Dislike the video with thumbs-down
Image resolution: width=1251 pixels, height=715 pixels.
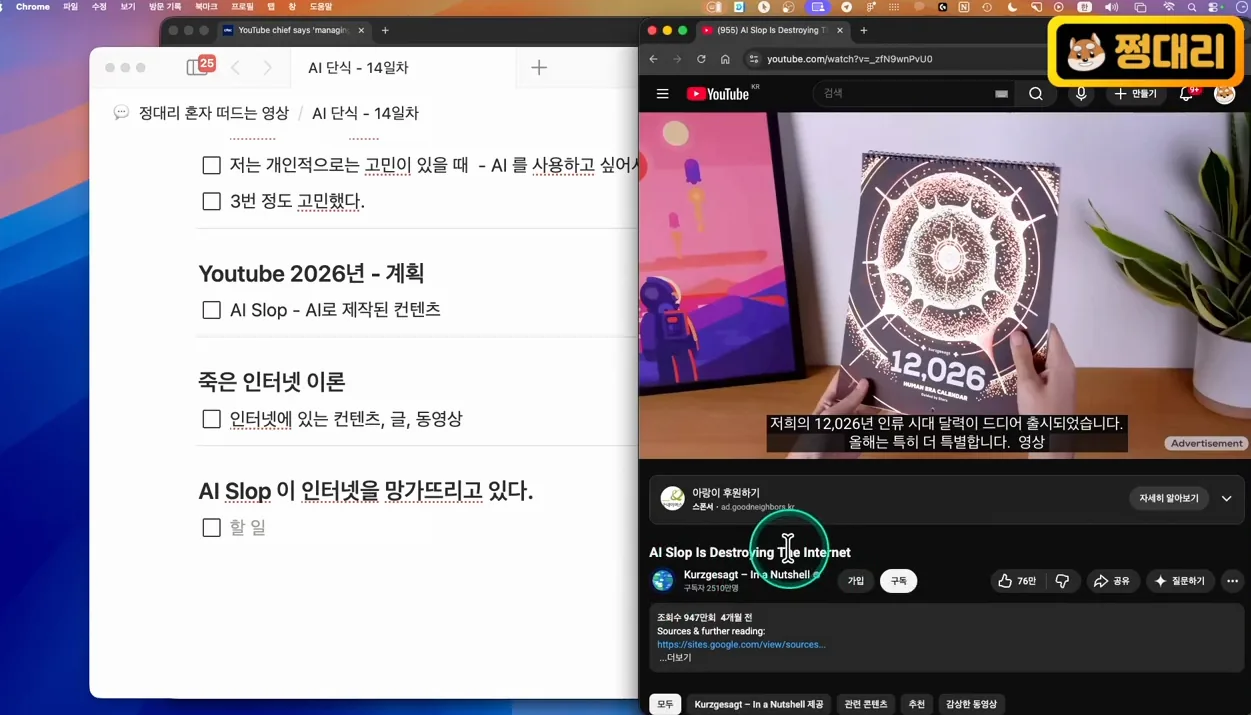1063,581
